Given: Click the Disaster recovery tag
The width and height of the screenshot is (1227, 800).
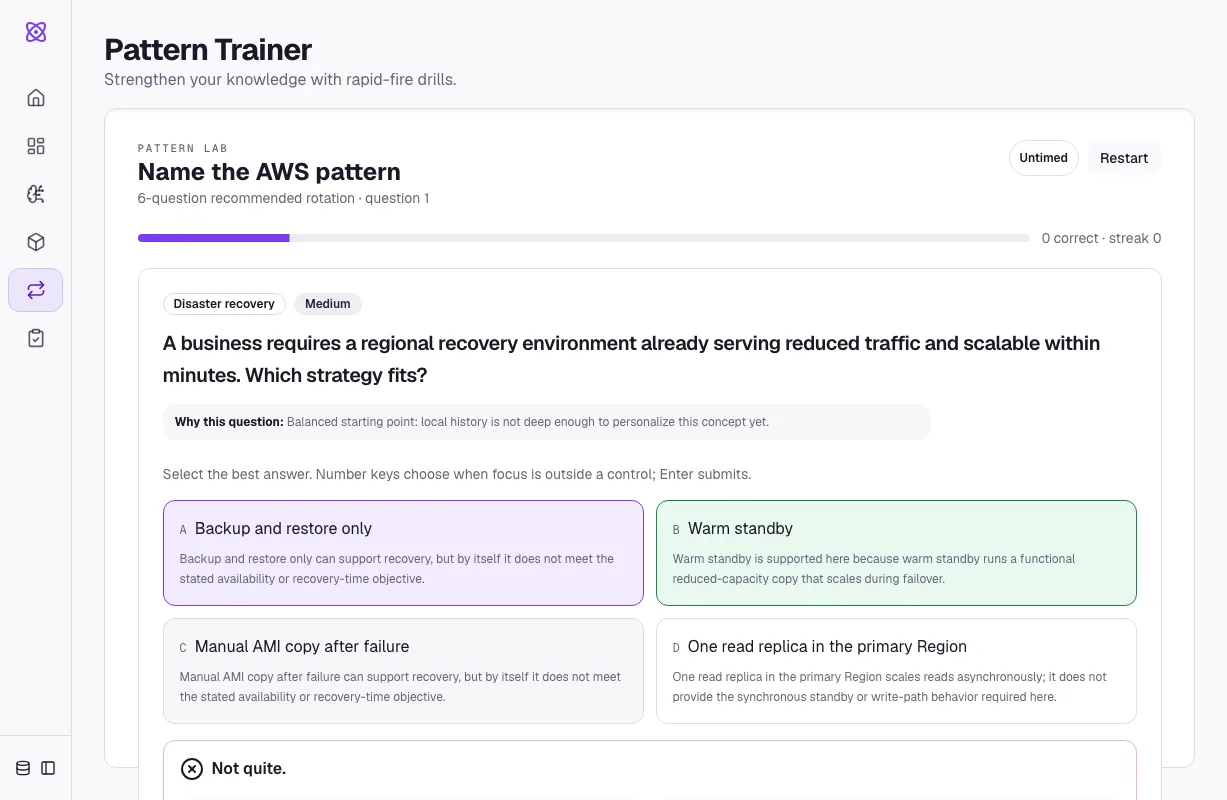Looking at the screenshot, I should tap(224, 304).
